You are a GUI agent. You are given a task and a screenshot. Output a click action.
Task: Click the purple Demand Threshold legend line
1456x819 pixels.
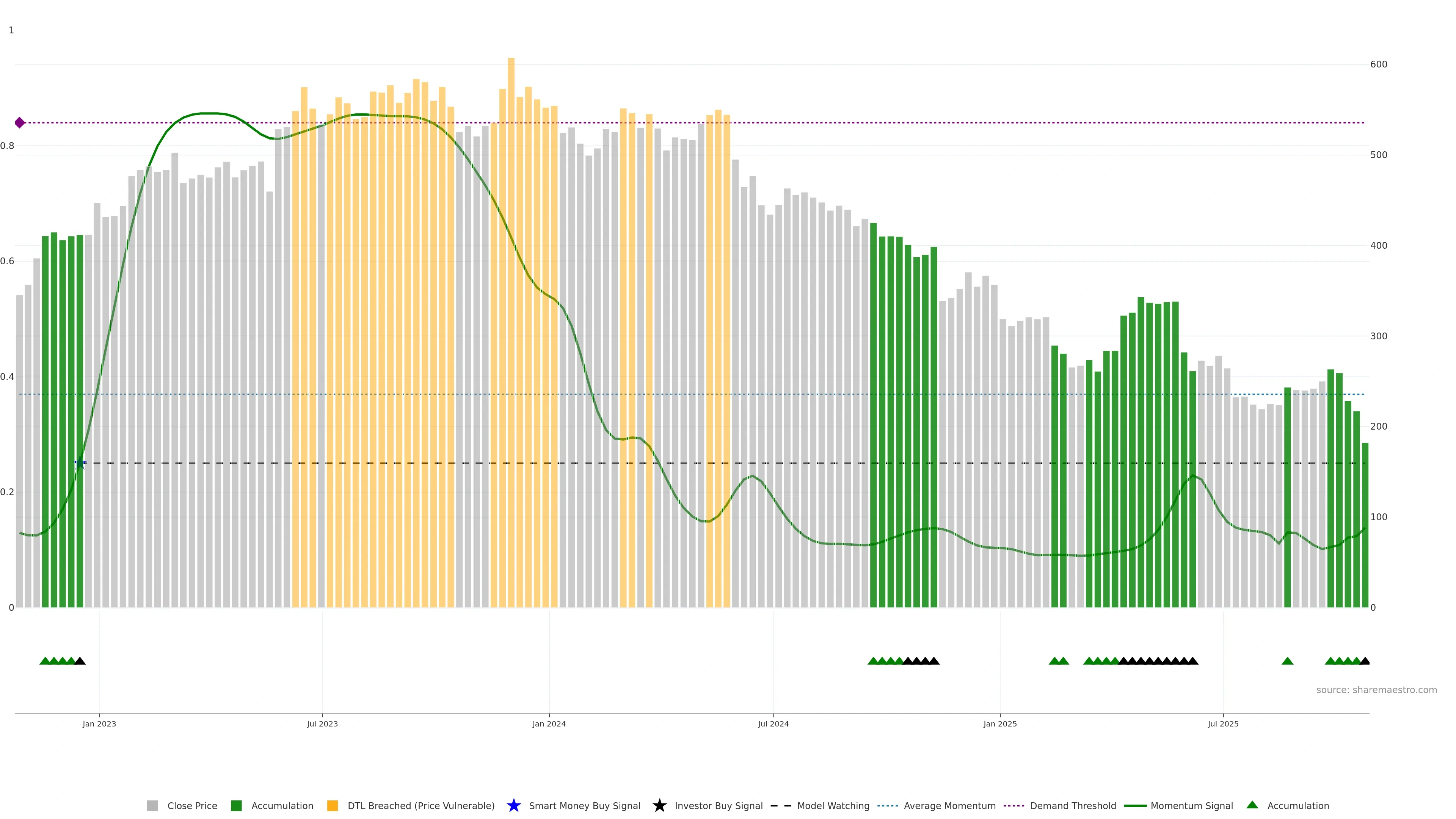(1014, 805)
